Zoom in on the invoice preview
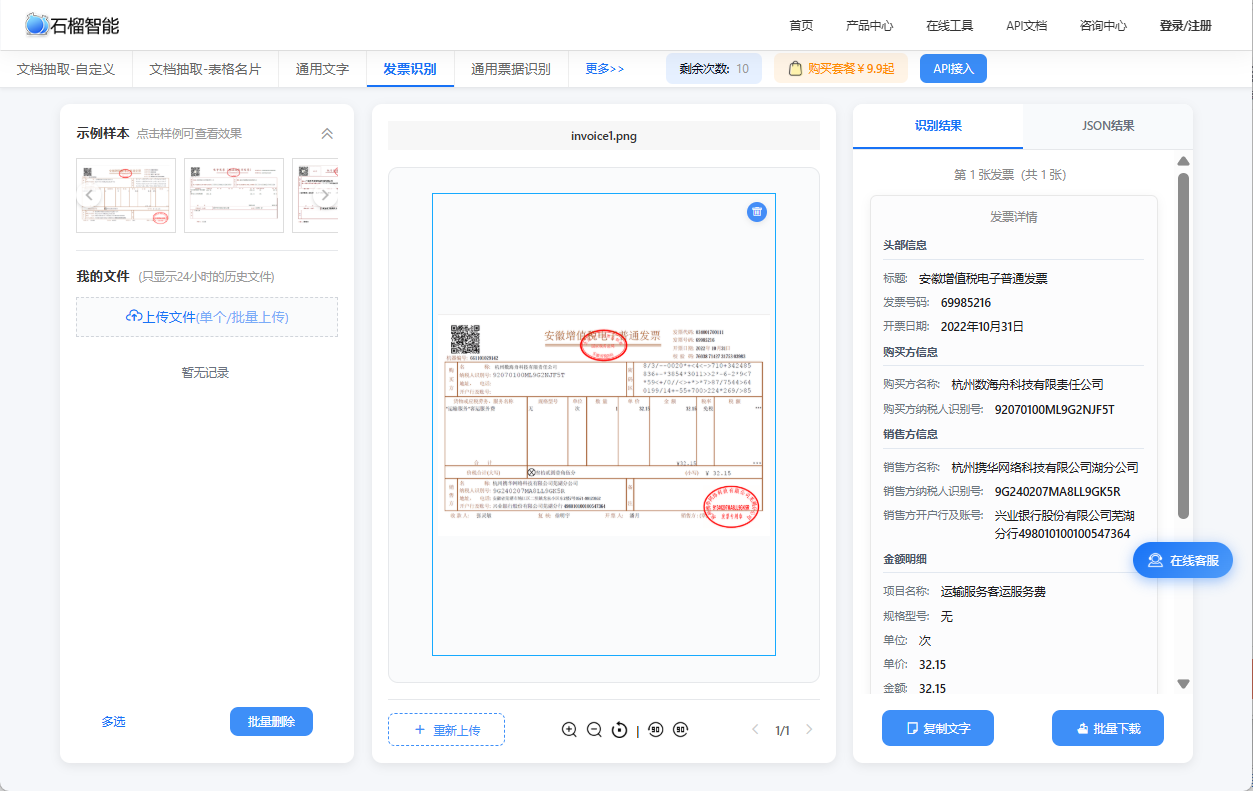The image size is (1253, 791). (x=569, y=730)
